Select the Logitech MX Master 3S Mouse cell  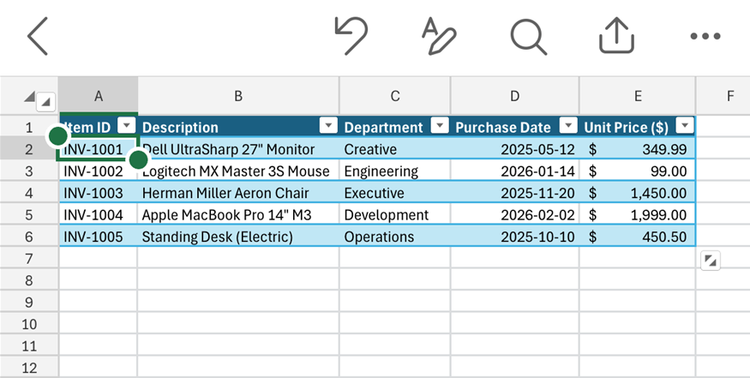239,171
